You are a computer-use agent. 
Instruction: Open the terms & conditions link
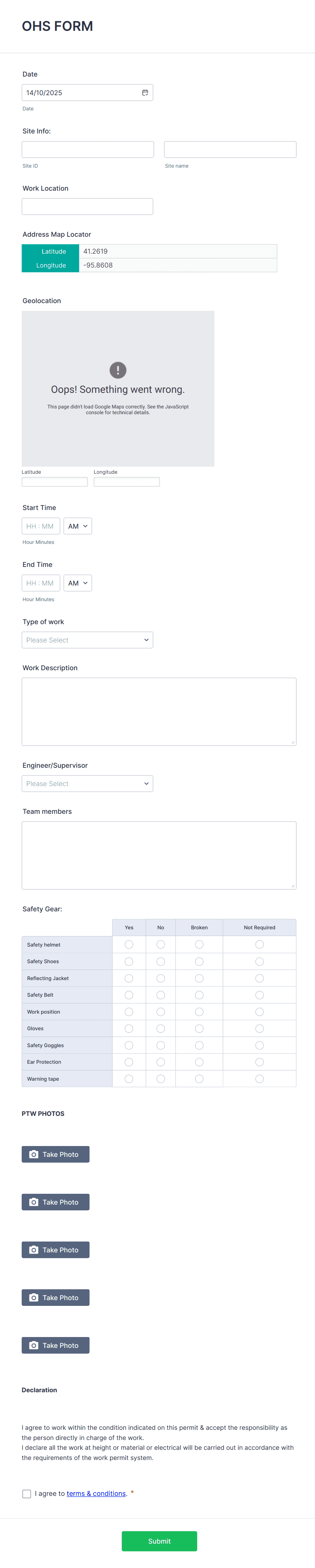click(x=96, y=1493)
